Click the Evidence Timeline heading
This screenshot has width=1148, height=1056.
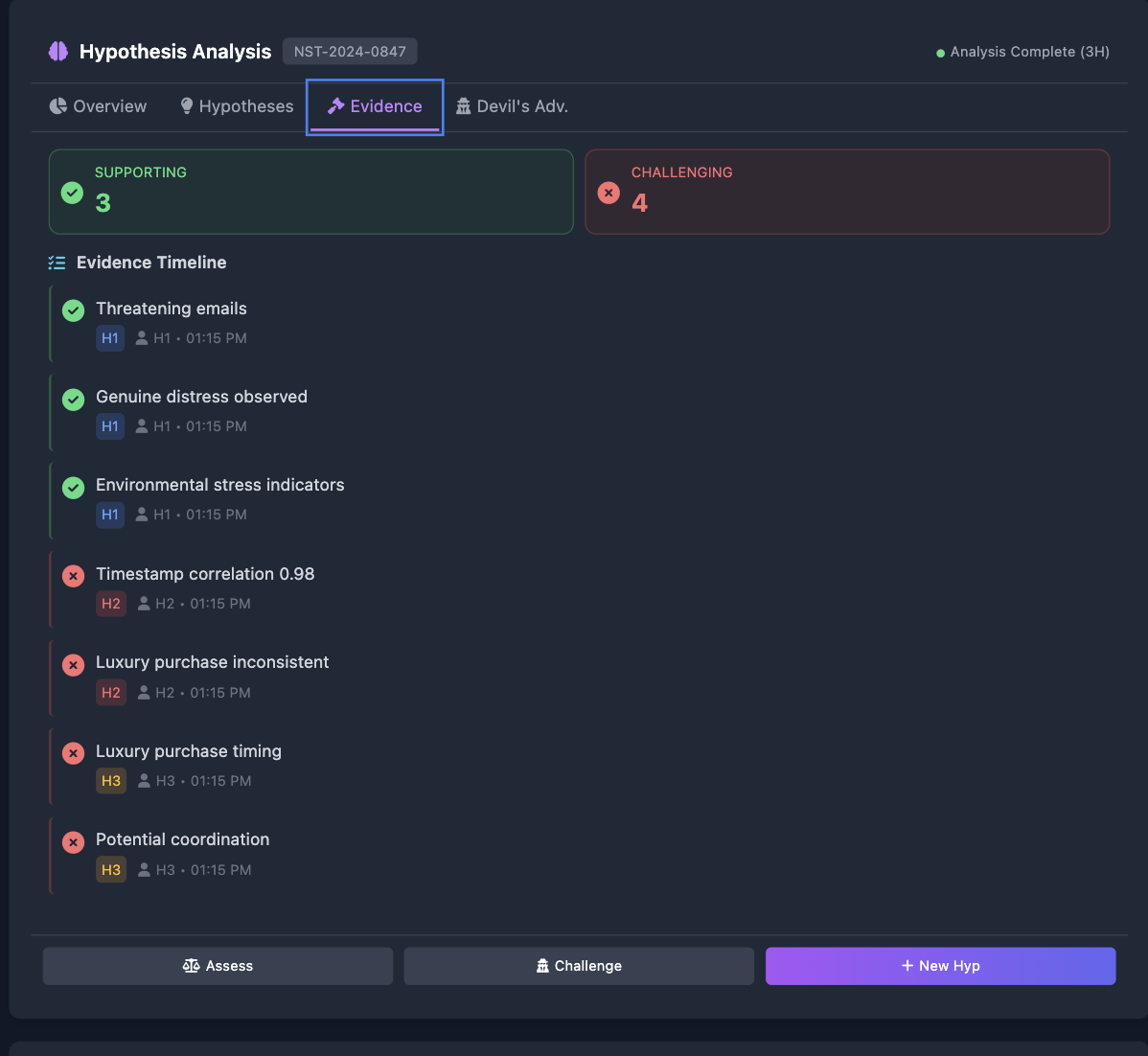coord(151,263)
